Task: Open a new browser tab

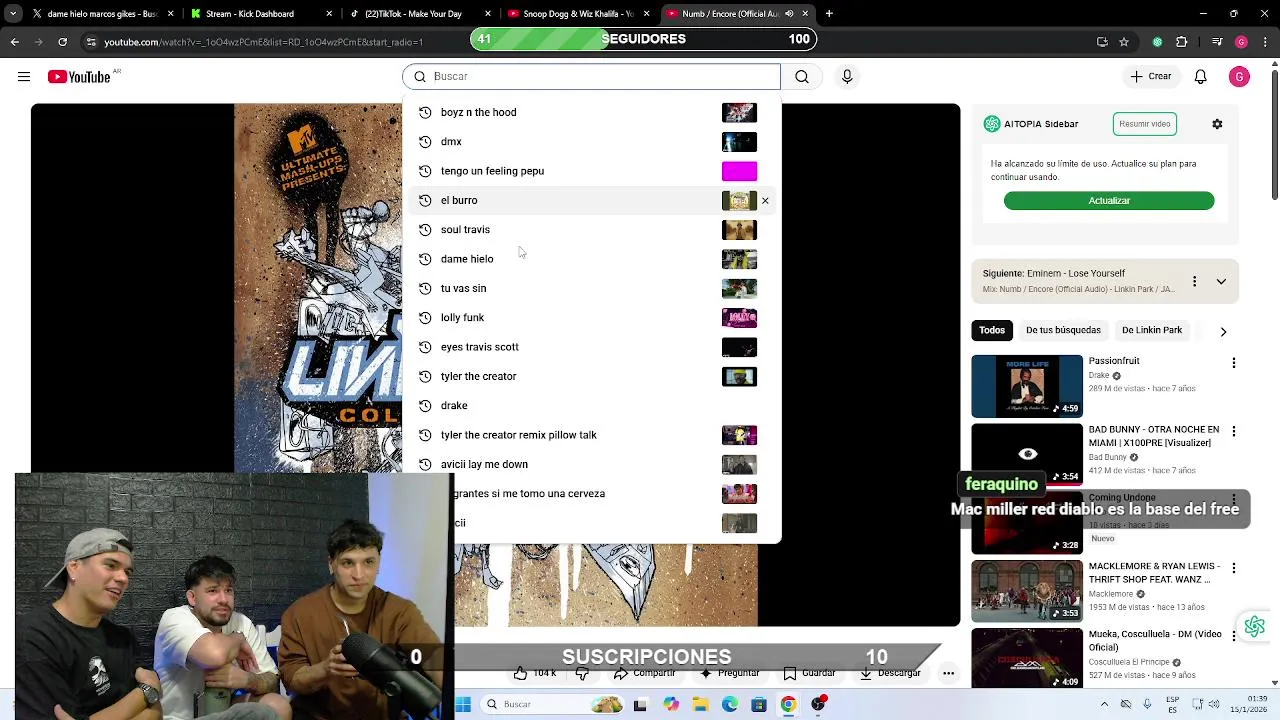Action: point(829,14)
